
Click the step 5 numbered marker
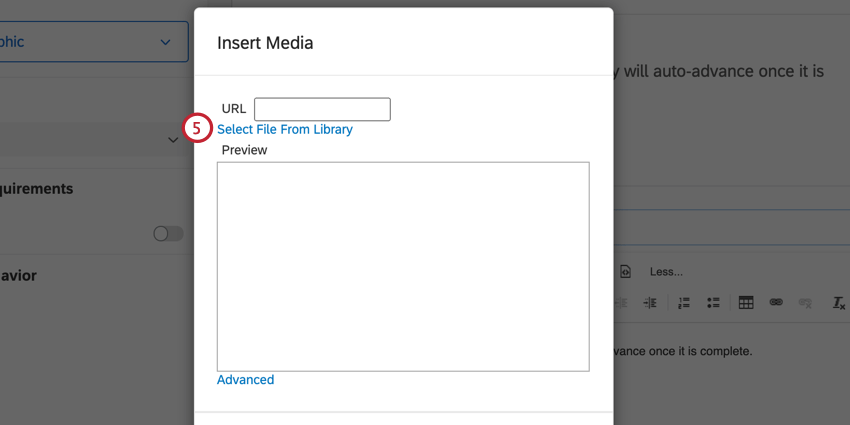point(199,129)
